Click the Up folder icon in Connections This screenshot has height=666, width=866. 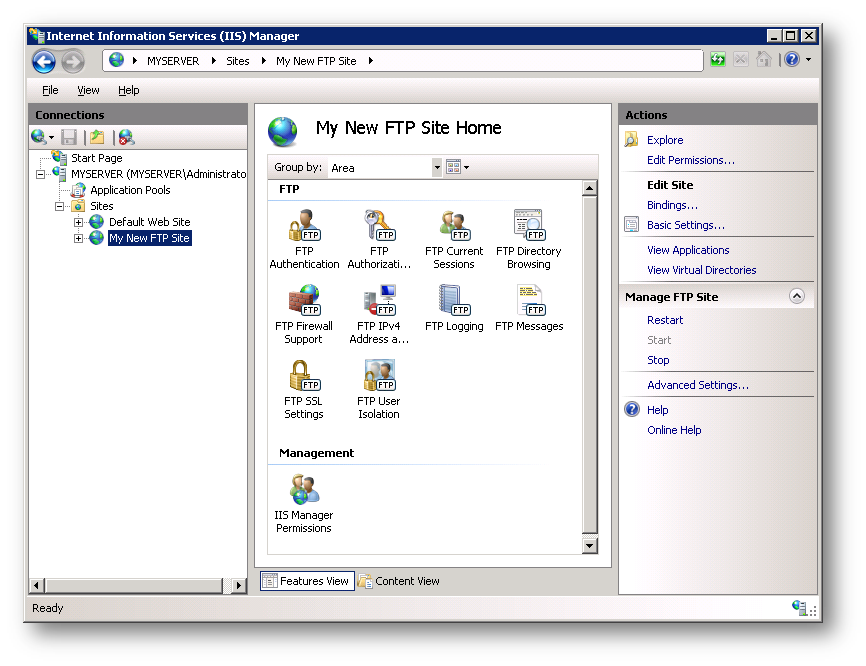click(x=98, y=136)
